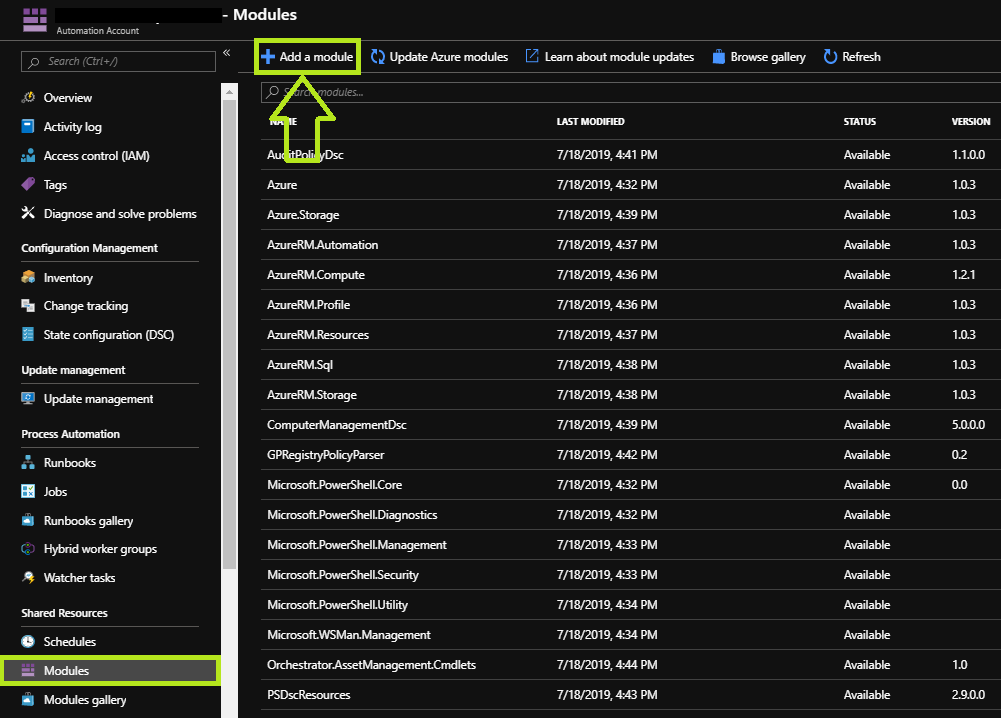Click the Runbooks gallery icon
This screenshot has width=1001, height=718.
click(28, 520)
